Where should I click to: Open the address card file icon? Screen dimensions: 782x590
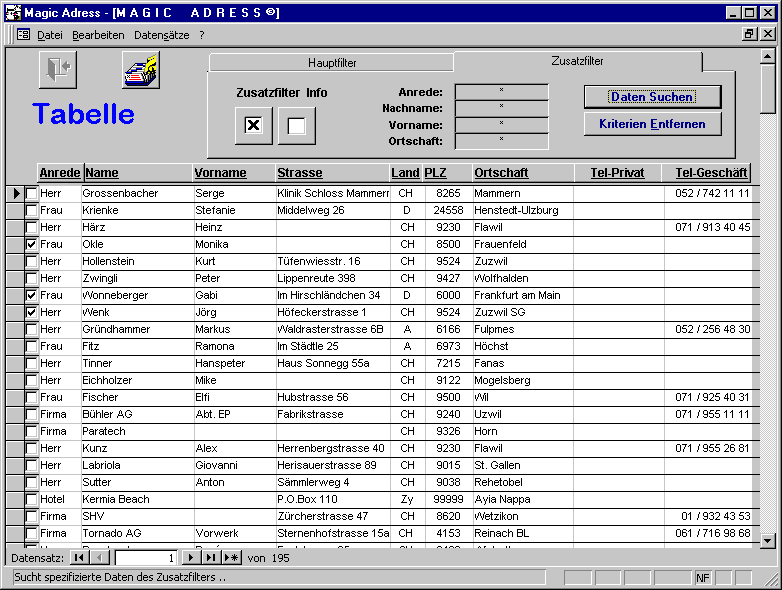pyautogui.click(x=140, y=69)
